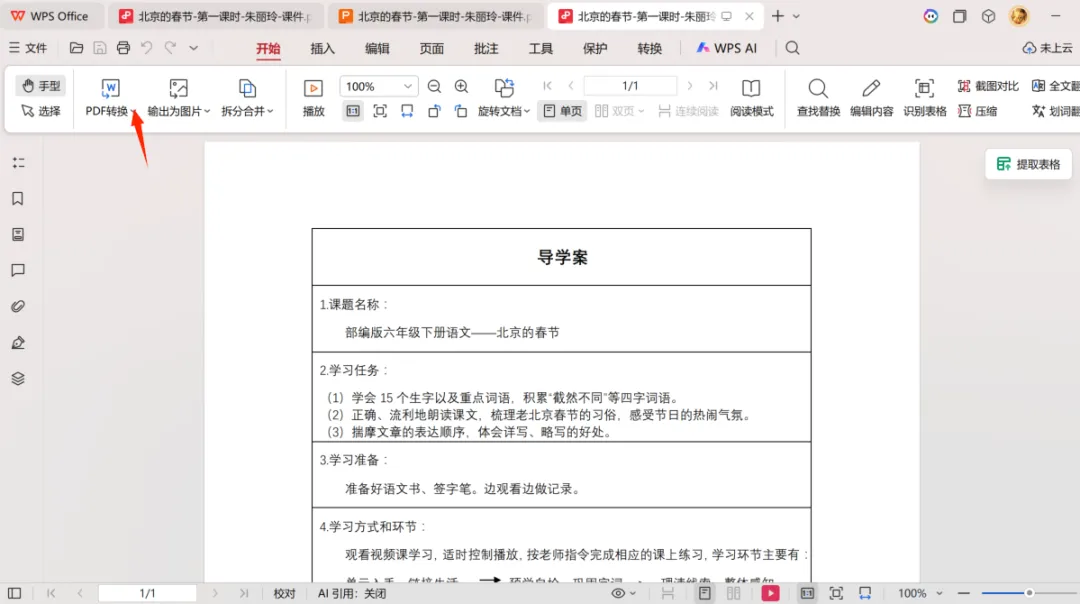This screenshot has height=604, width=1080.
Task: Open the folder icon in quick toolbar
Action: click(x=76, y=48)
